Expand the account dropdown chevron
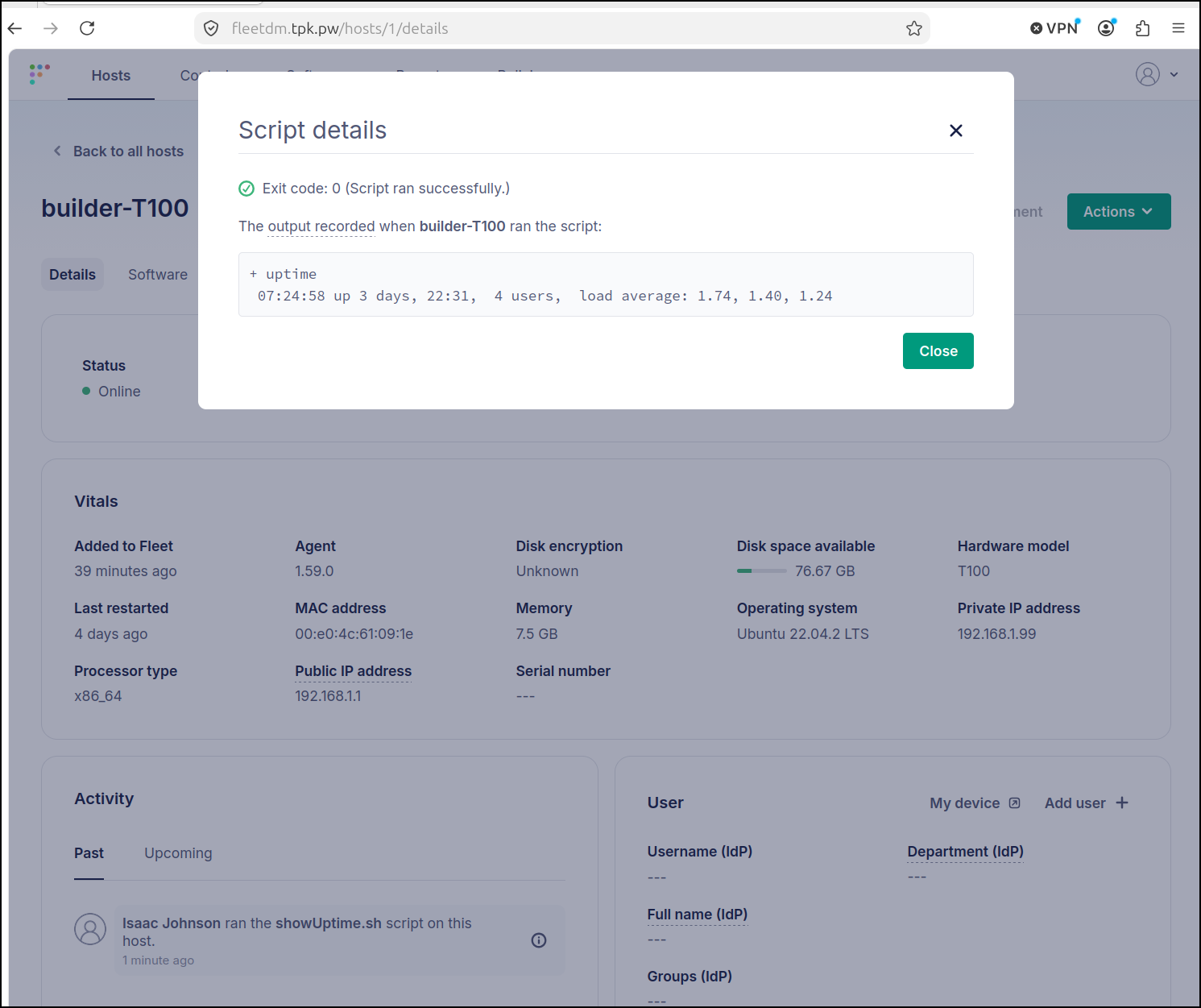 [x=1174, y=74]
